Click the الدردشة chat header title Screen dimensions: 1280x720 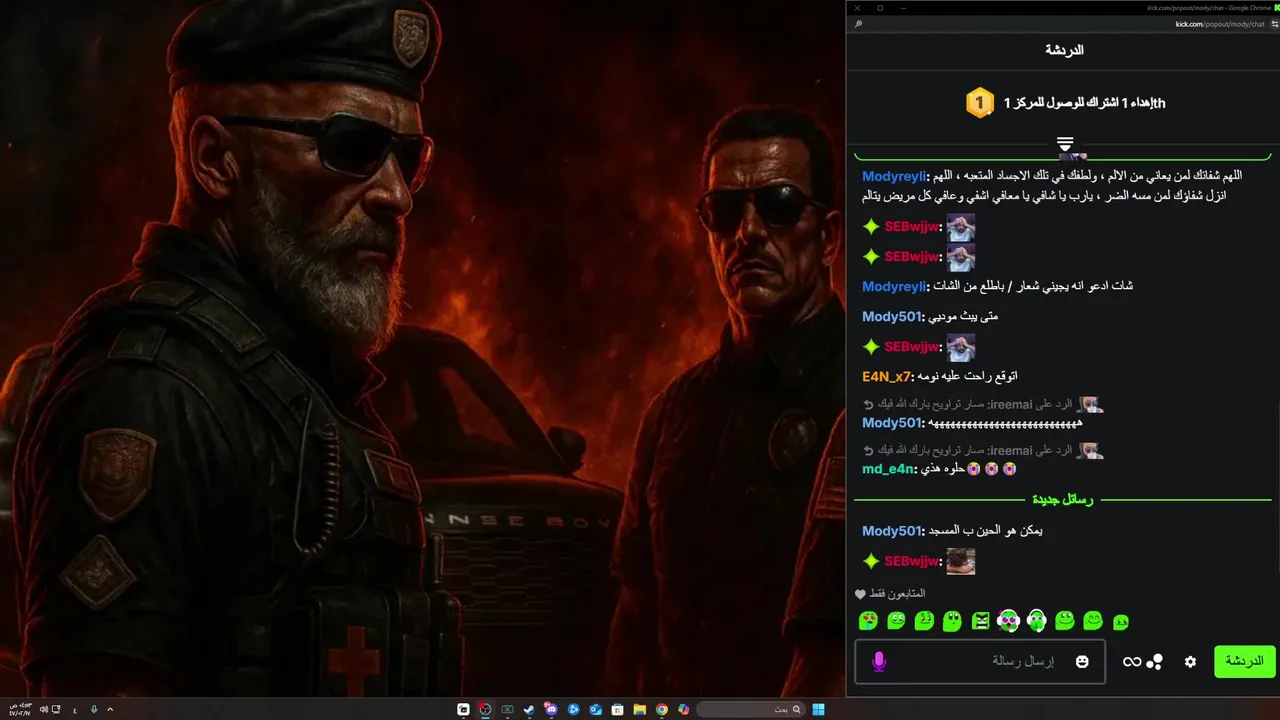(1064, 50)
